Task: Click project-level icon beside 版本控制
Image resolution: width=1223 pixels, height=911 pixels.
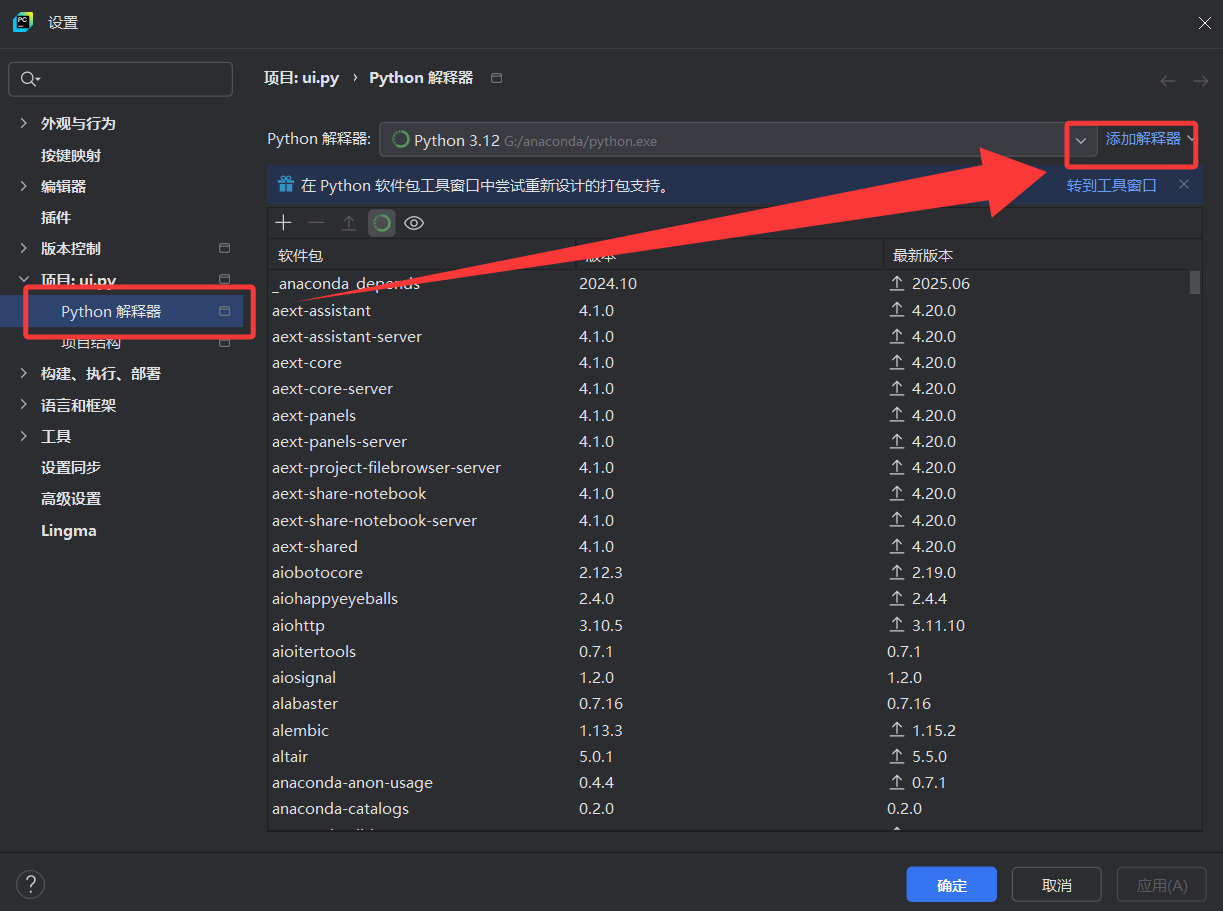Action: pos(225,248)
